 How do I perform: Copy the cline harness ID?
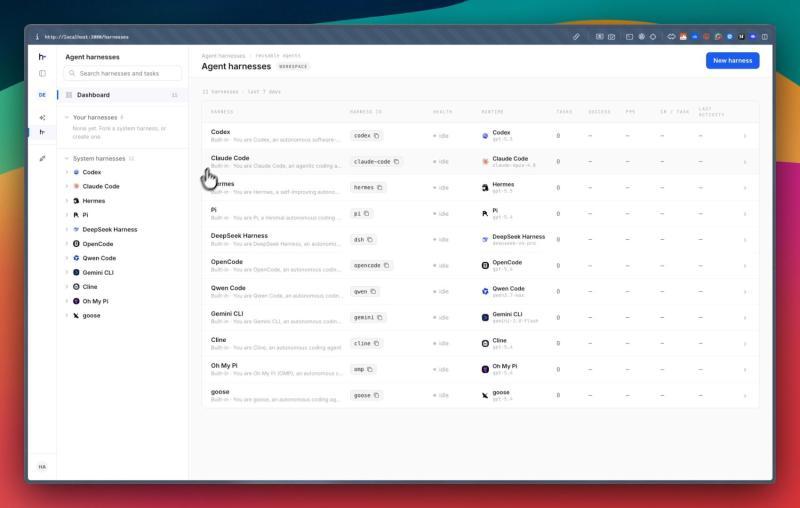377,343
